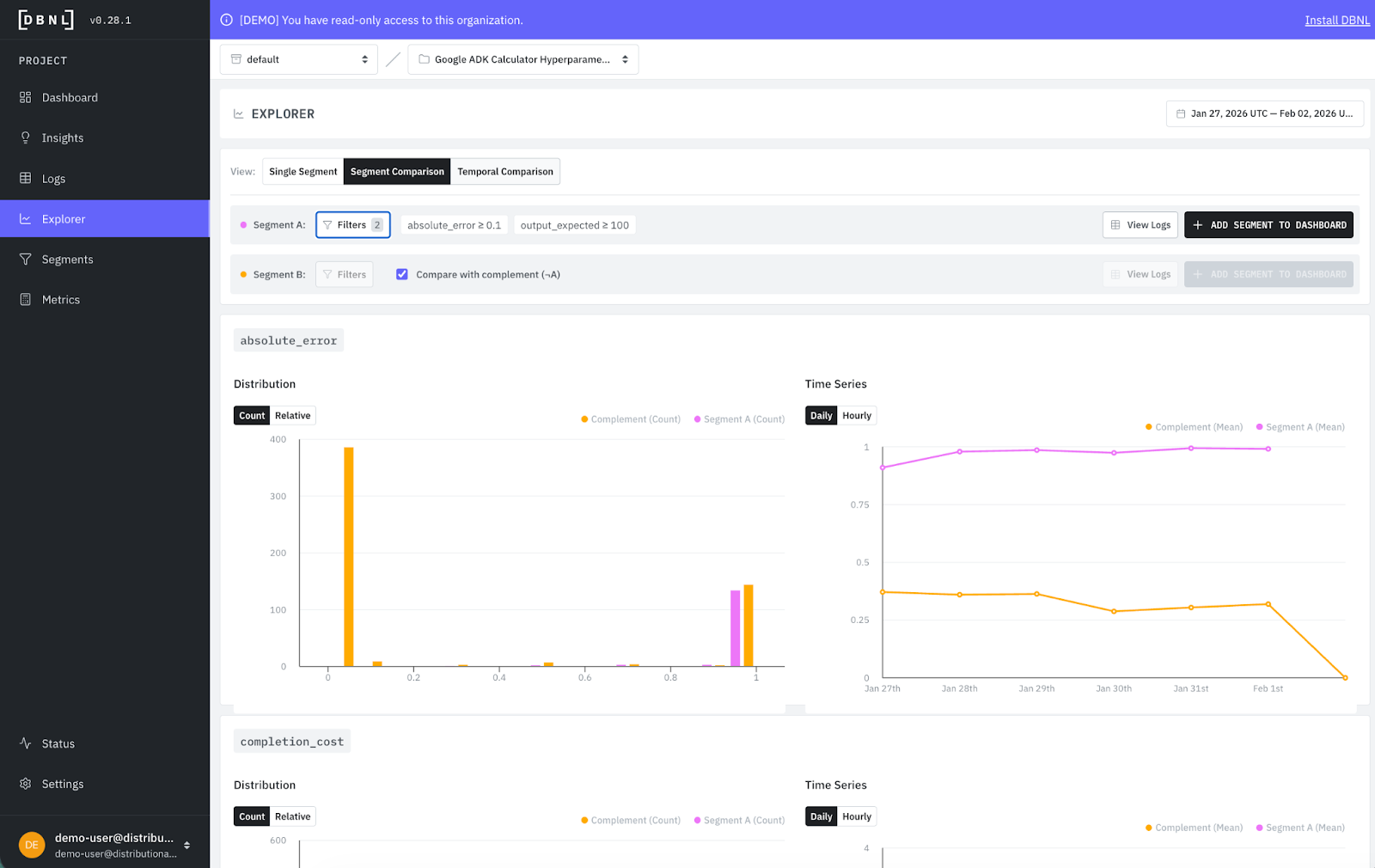1375x868 pixels.
Task: Select Relative for completion_cost distribution
Action: tap(293, 816)
